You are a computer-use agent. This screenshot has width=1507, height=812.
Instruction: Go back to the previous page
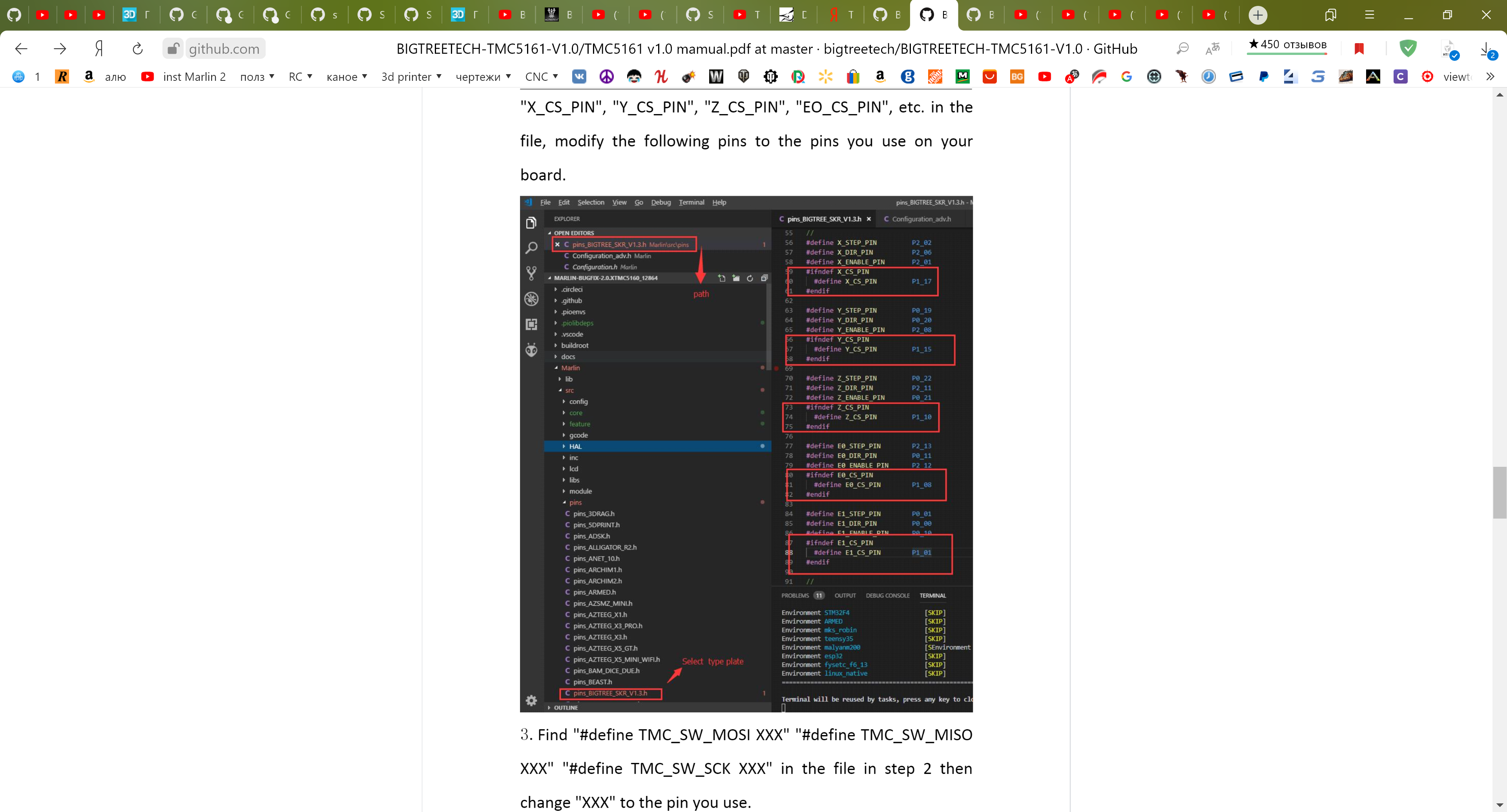21,49
